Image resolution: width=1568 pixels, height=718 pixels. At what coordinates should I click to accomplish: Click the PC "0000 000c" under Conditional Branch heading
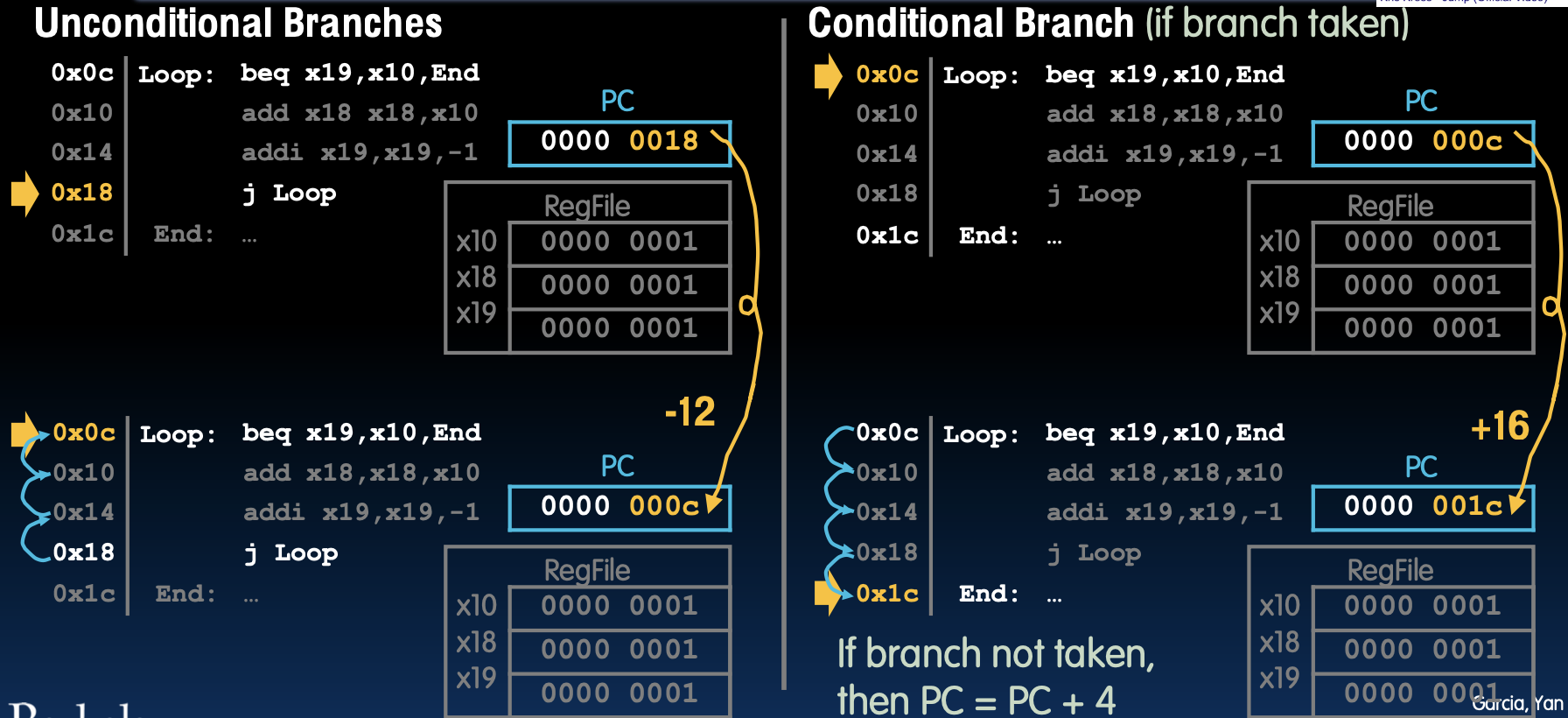coord(1423,141)
